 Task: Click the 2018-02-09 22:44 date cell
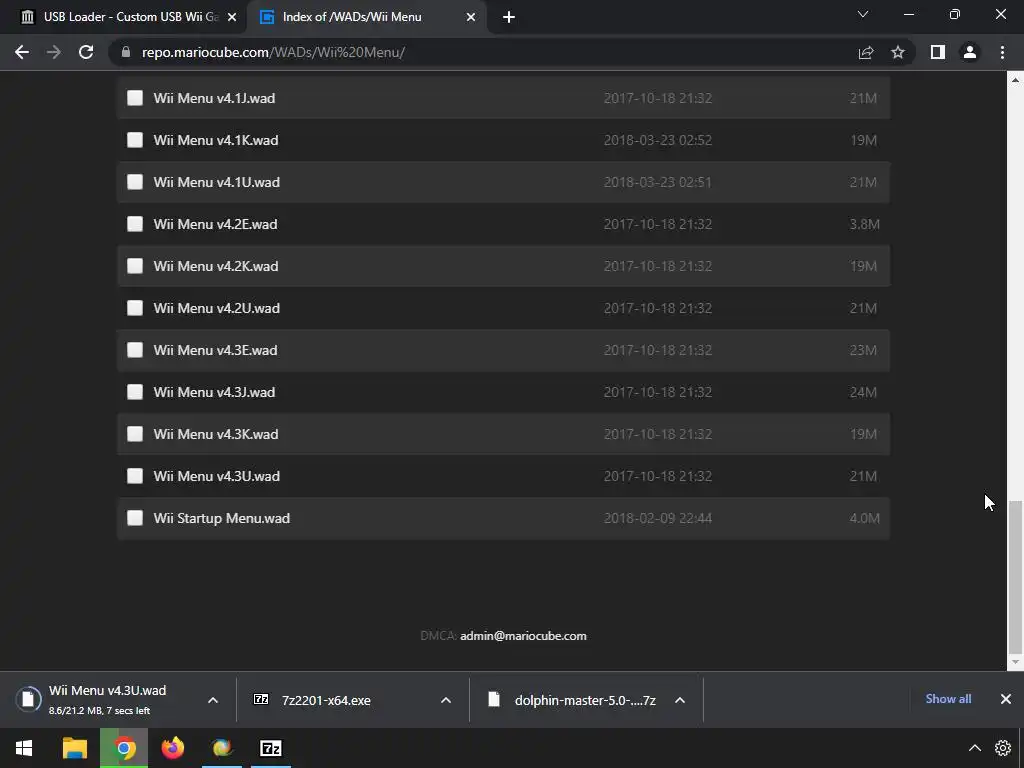[x=658, y=518]
